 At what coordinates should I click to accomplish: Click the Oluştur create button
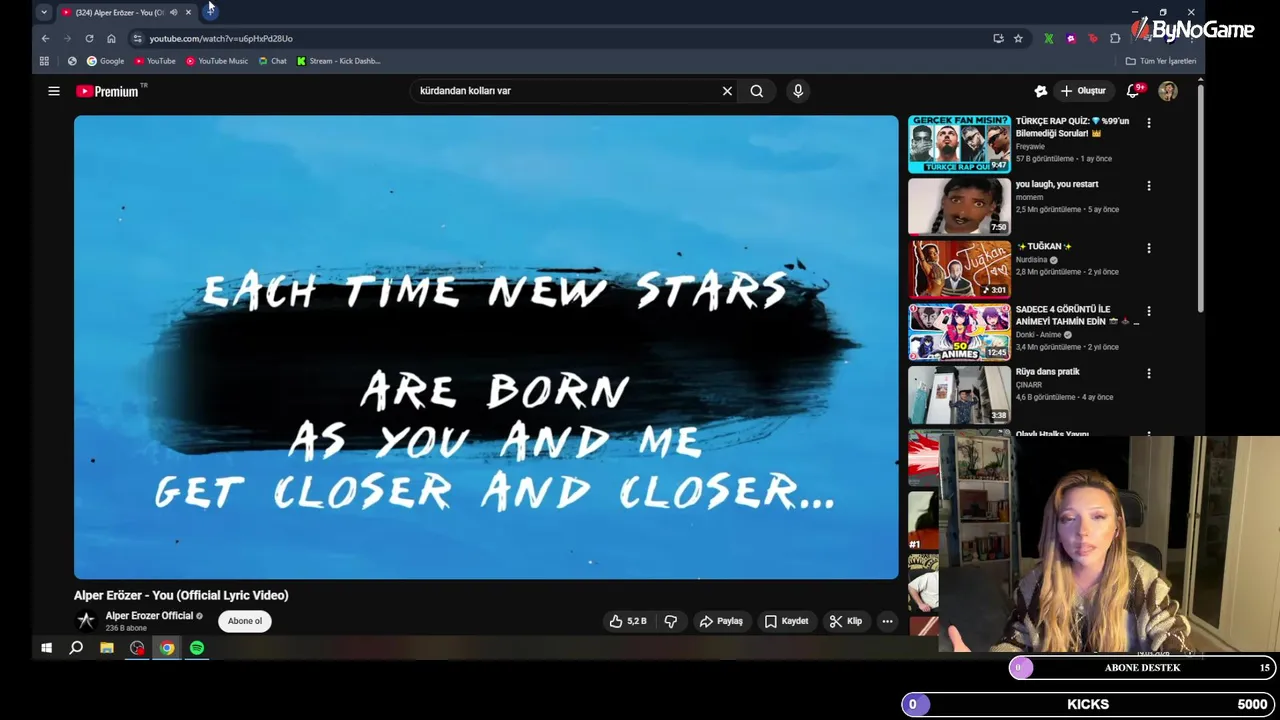[x=1083, y=91]
